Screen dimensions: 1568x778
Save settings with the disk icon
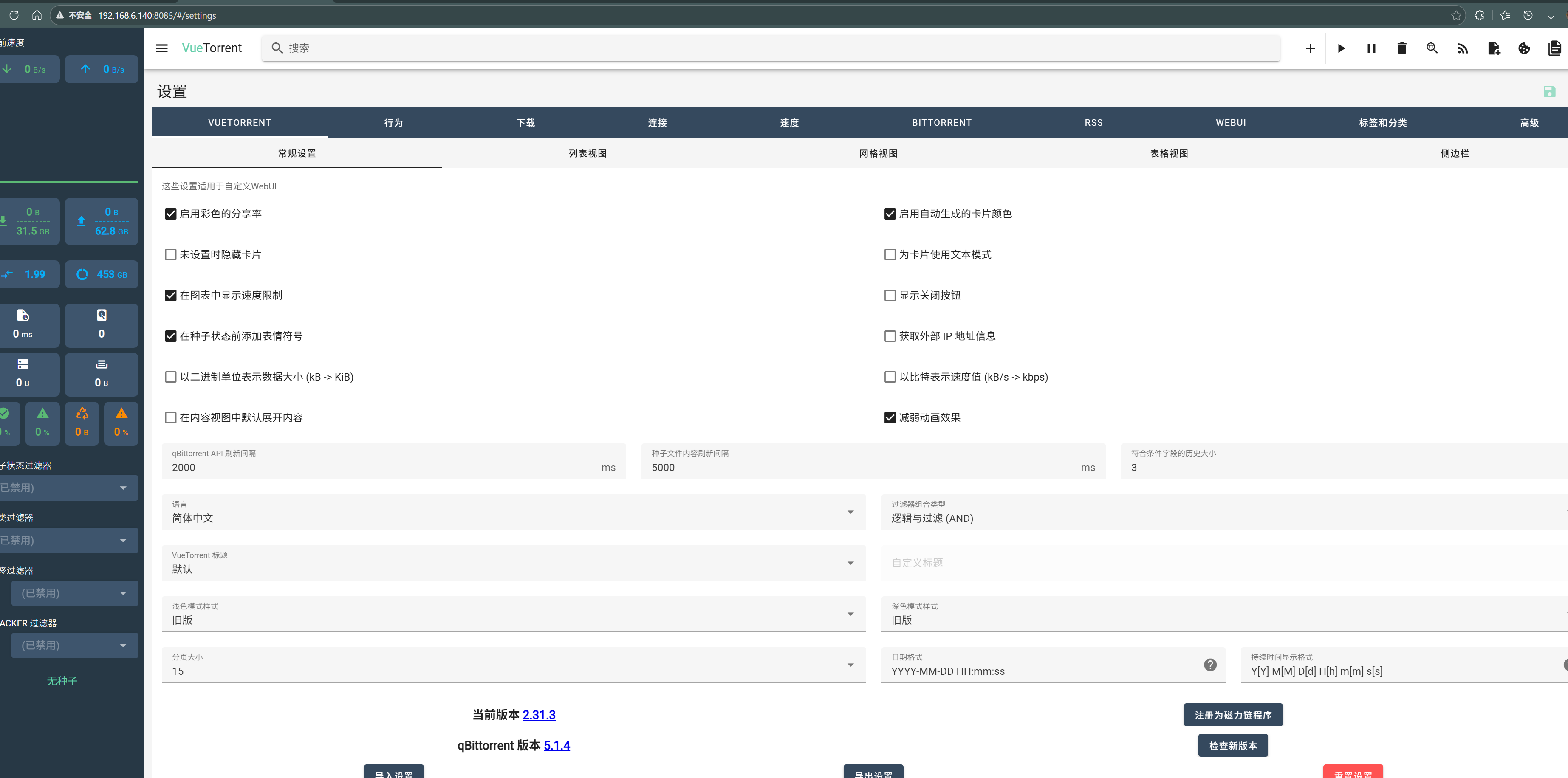(x=1549, y=91)
